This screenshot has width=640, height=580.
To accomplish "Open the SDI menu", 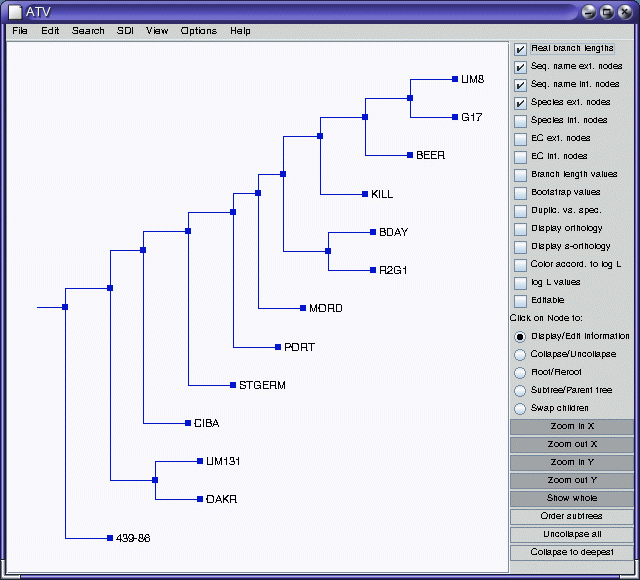I will pyautogui.click(x=125, y=31).
